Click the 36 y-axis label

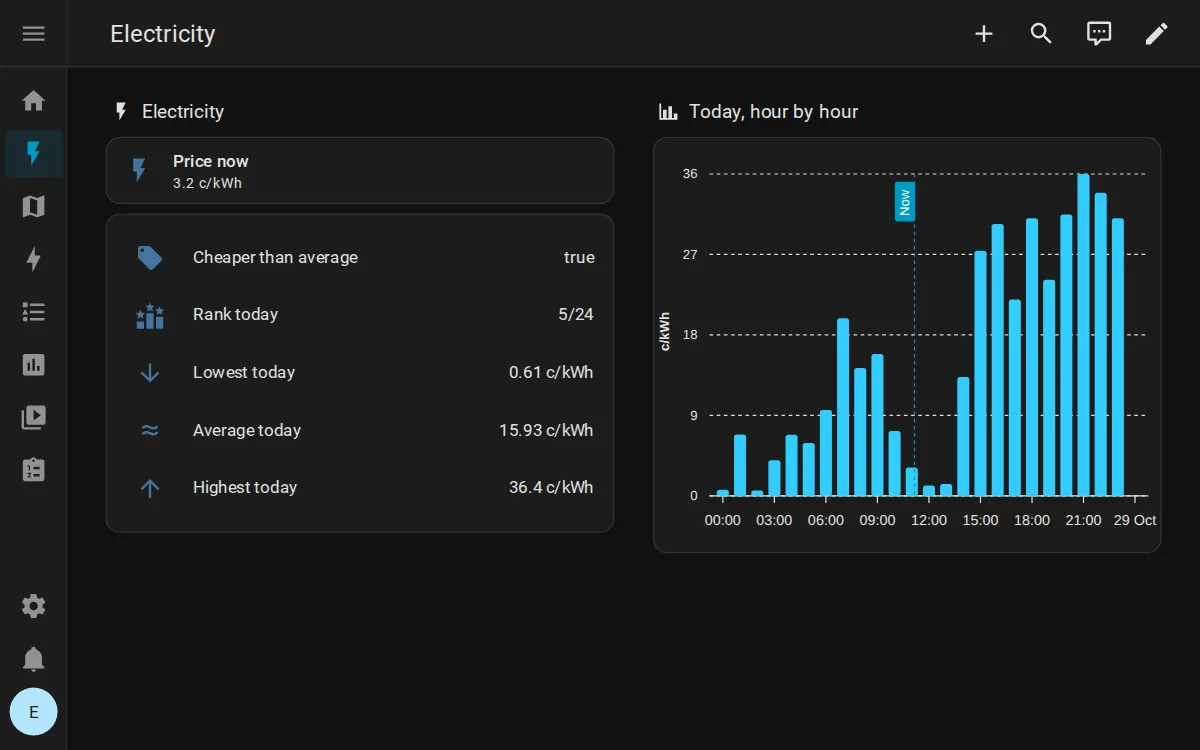(690, 174)
